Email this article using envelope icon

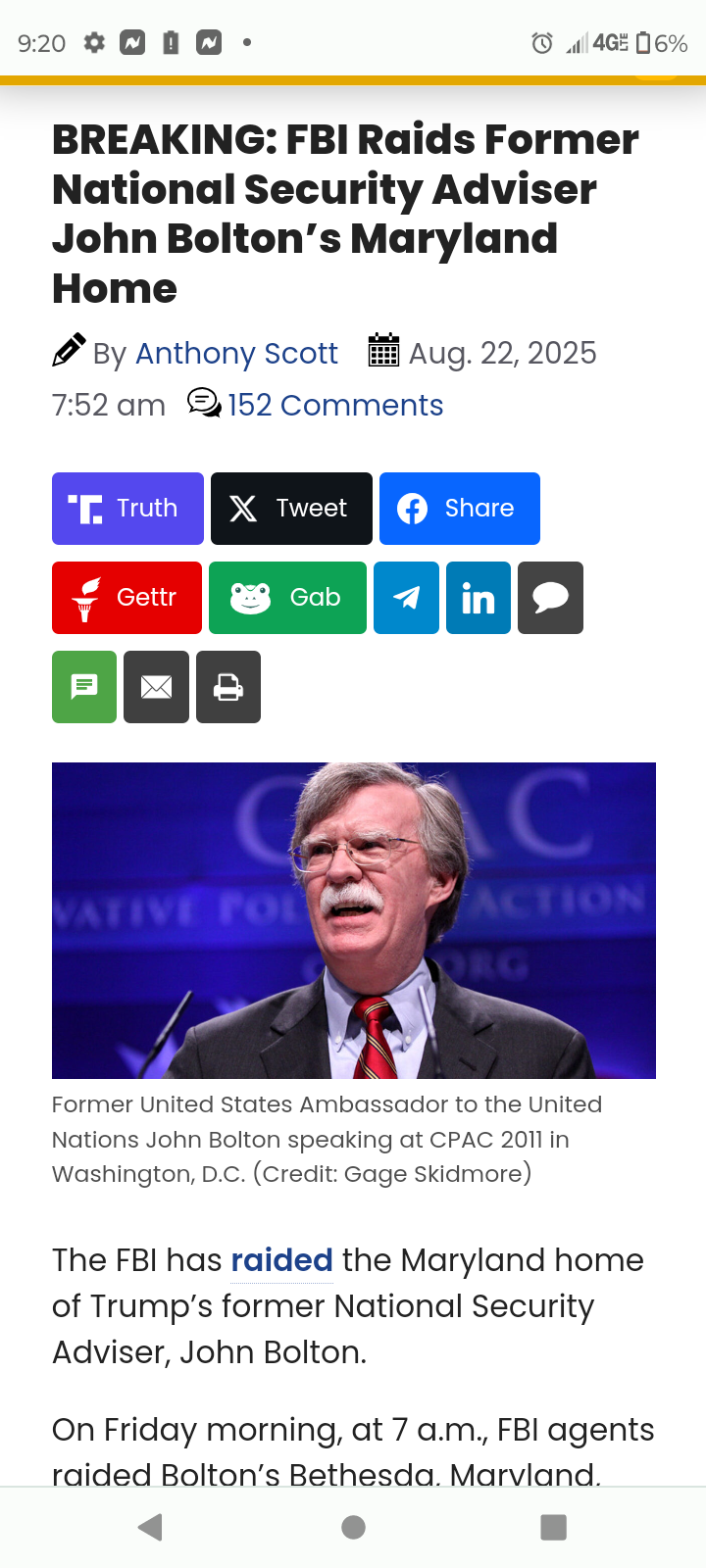156,687
